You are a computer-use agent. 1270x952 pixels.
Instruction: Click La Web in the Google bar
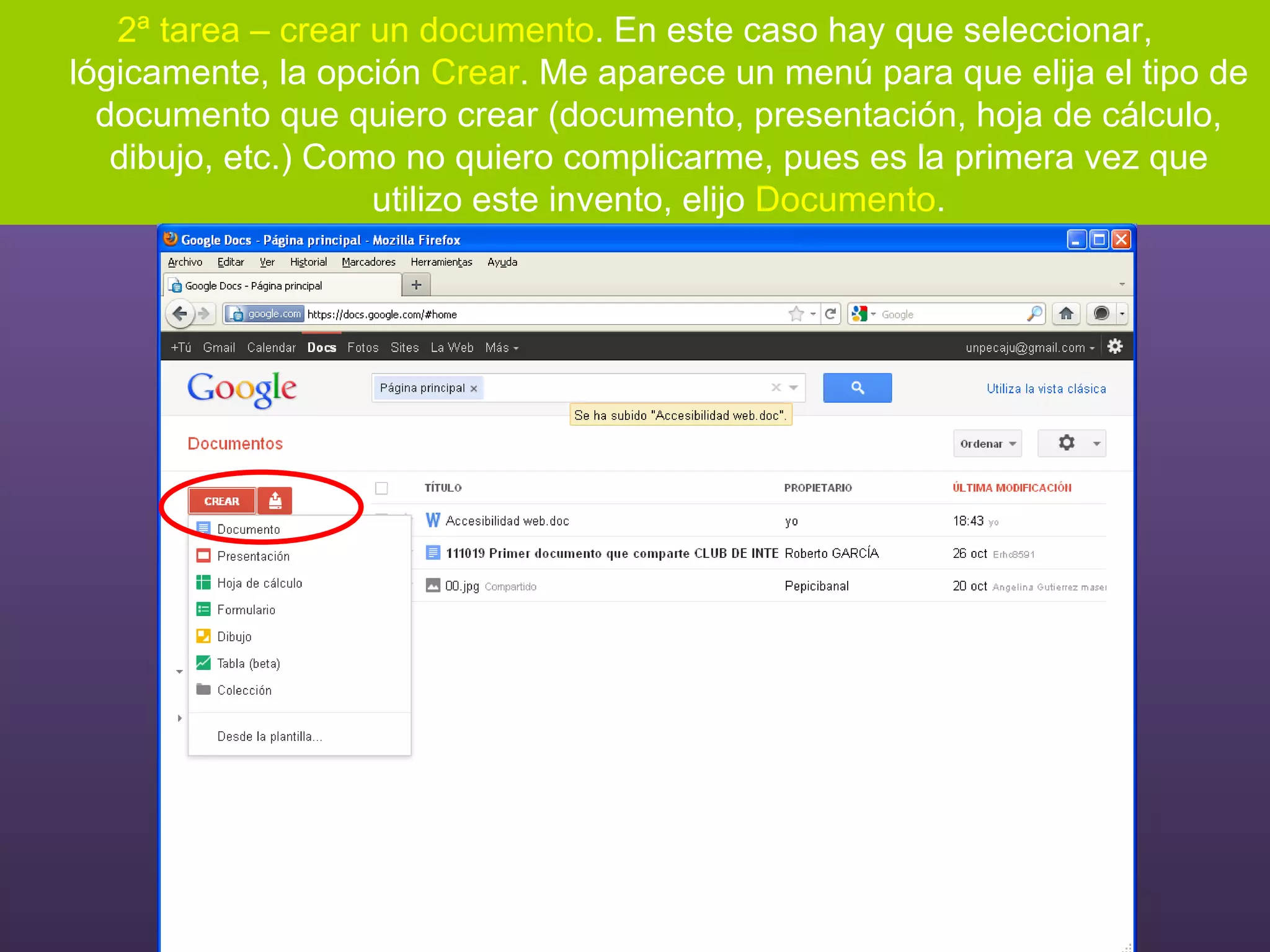pos(452,348)
